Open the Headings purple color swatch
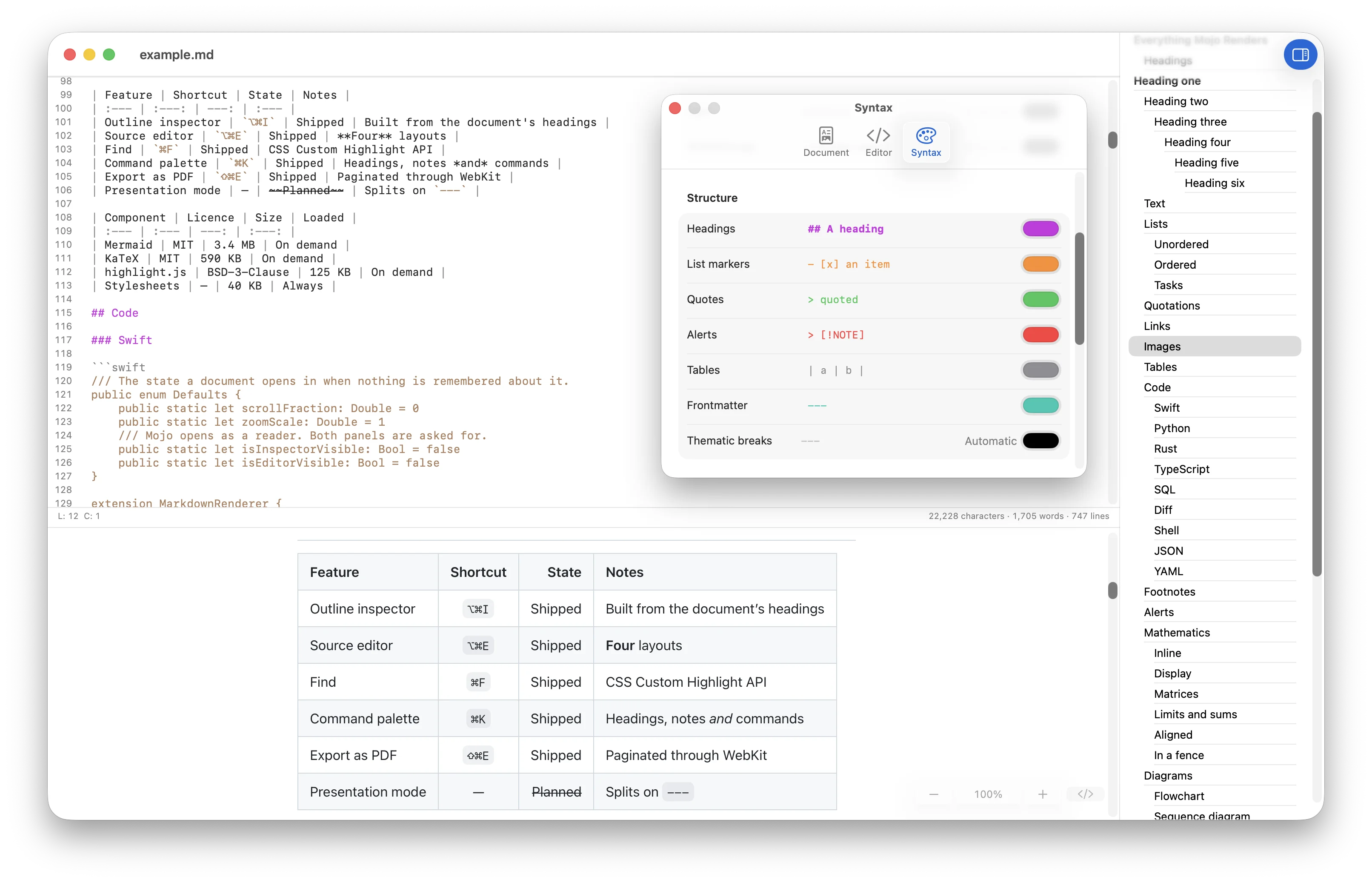This screenshot has width=1372, height=883. click(1040, 229)
